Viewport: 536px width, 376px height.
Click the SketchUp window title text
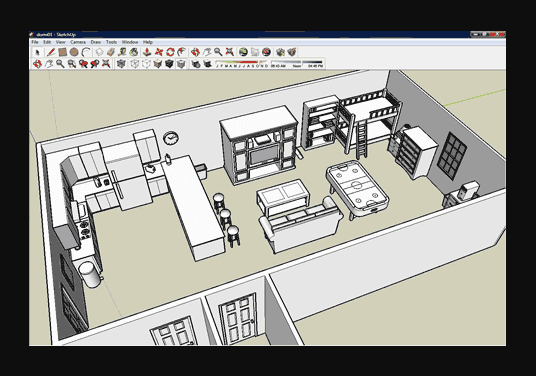click(x=56, y=35)
